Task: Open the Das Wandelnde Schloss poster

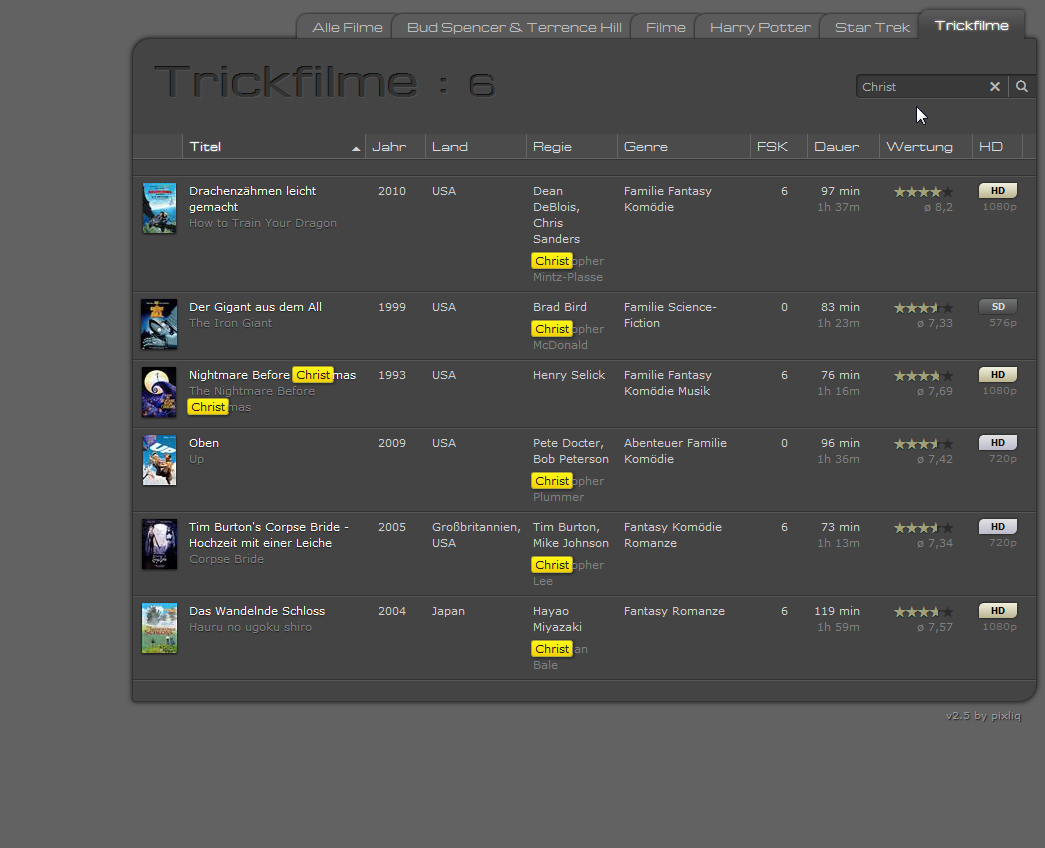Action: pos(159,628)
